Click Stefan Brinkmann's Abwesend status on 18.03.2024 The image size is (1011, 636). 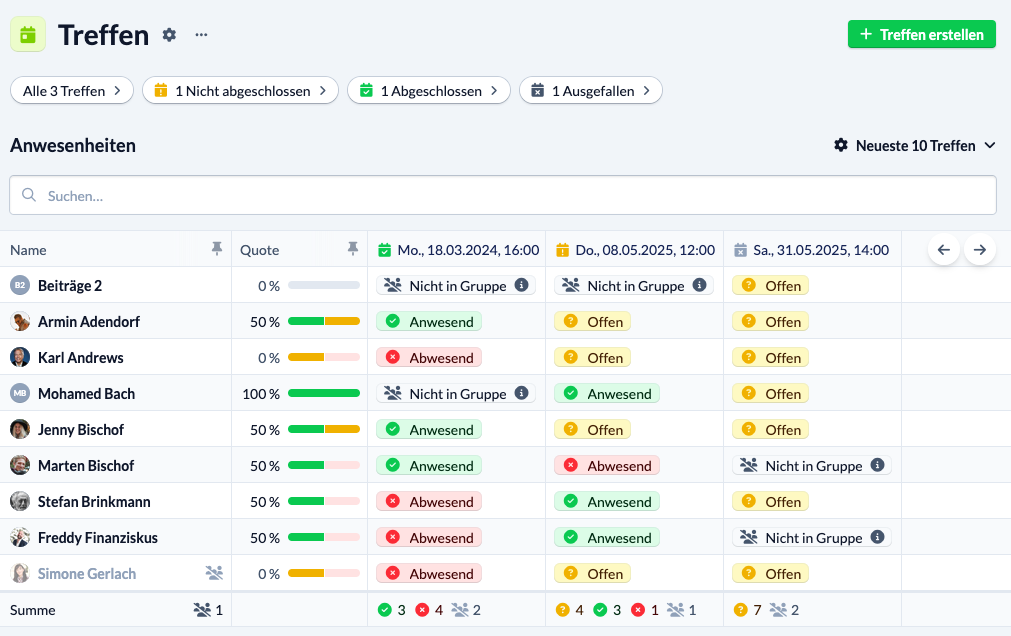[429, 501]
